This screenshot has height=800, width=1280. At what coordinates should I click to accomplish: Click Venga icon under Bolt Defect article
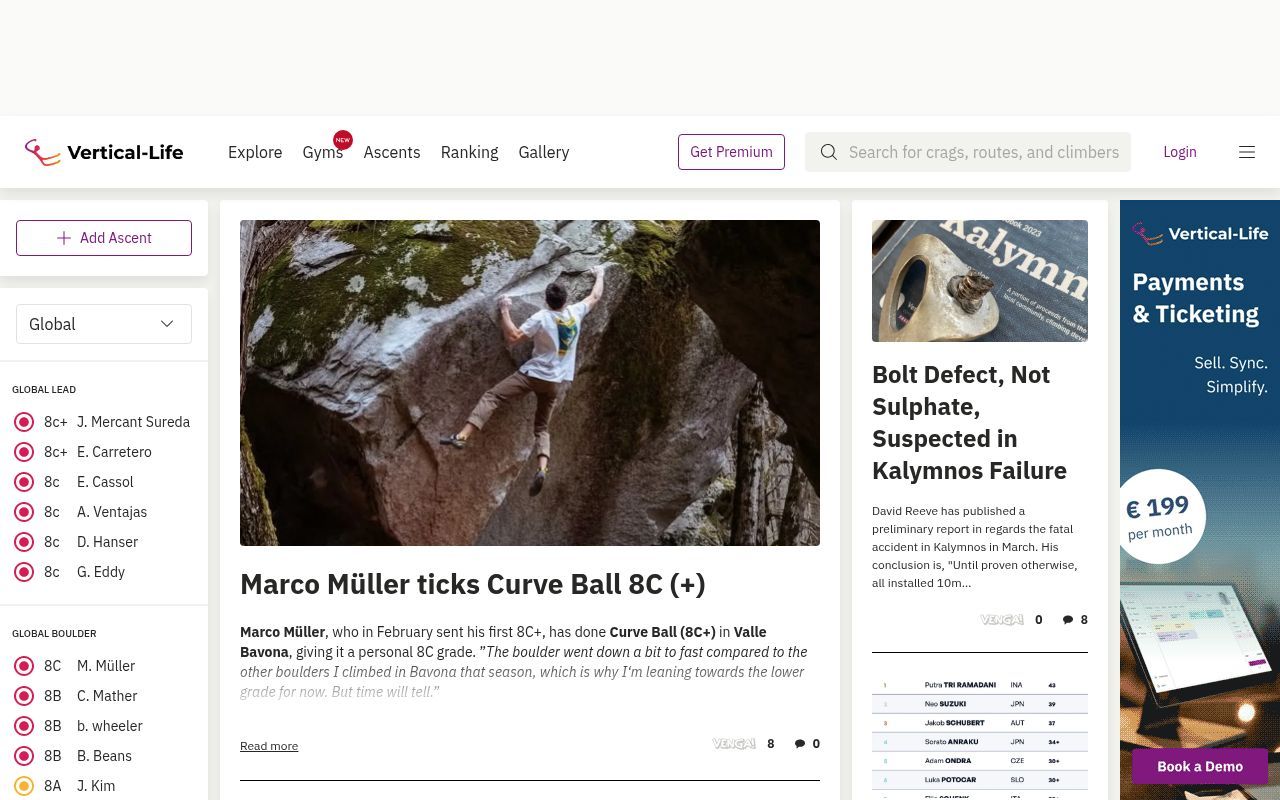point(1002,620)
